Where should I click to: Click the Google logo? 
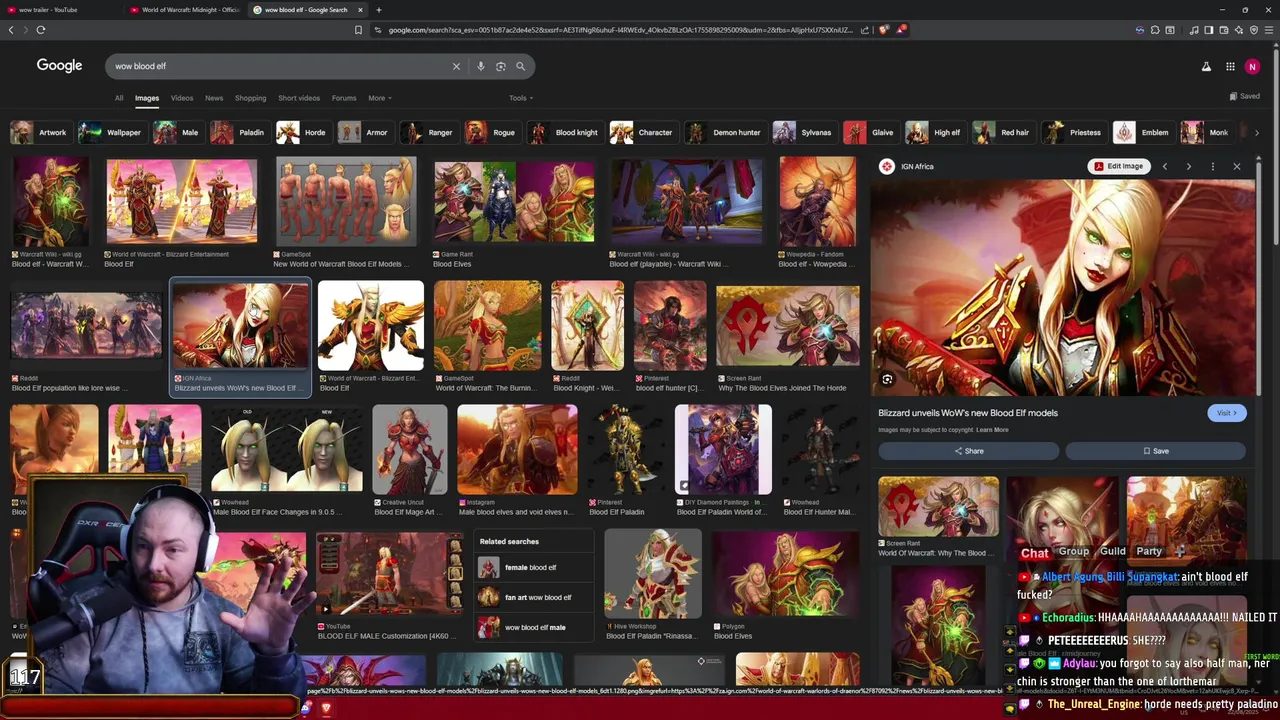point(59,65)
